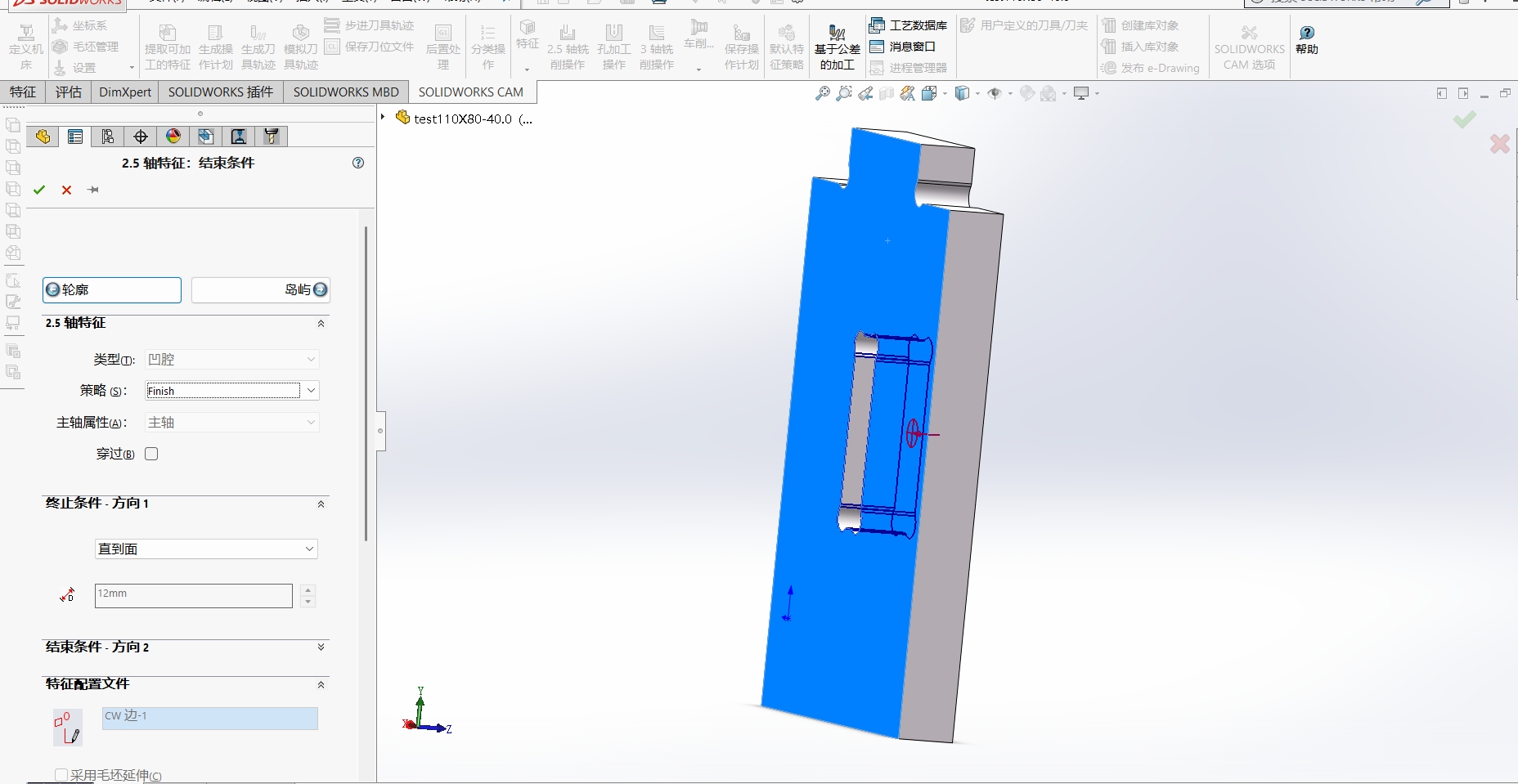Click the panel splitter collapse handle
Viewport: 1518px width, 784px height.
(x=380, y=430)
